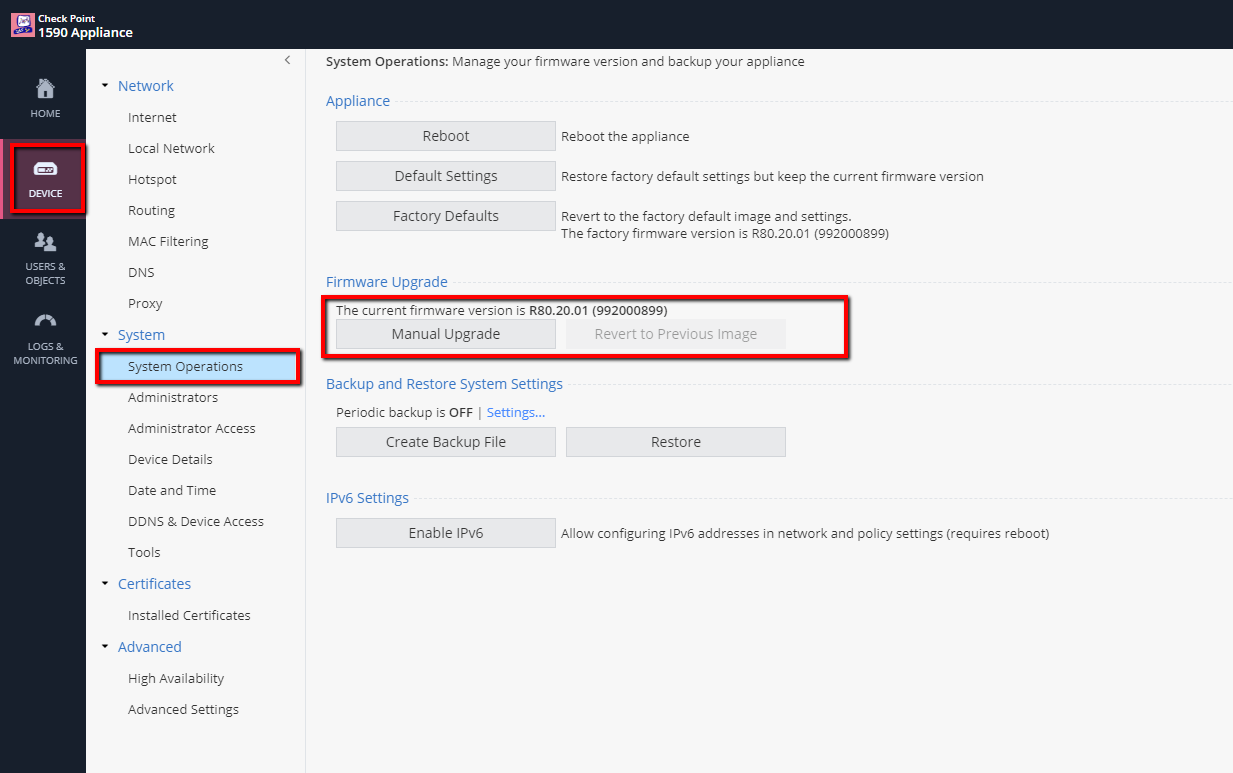Click Factory Defaults
The image size is (1233, 773).
[445, 215]
